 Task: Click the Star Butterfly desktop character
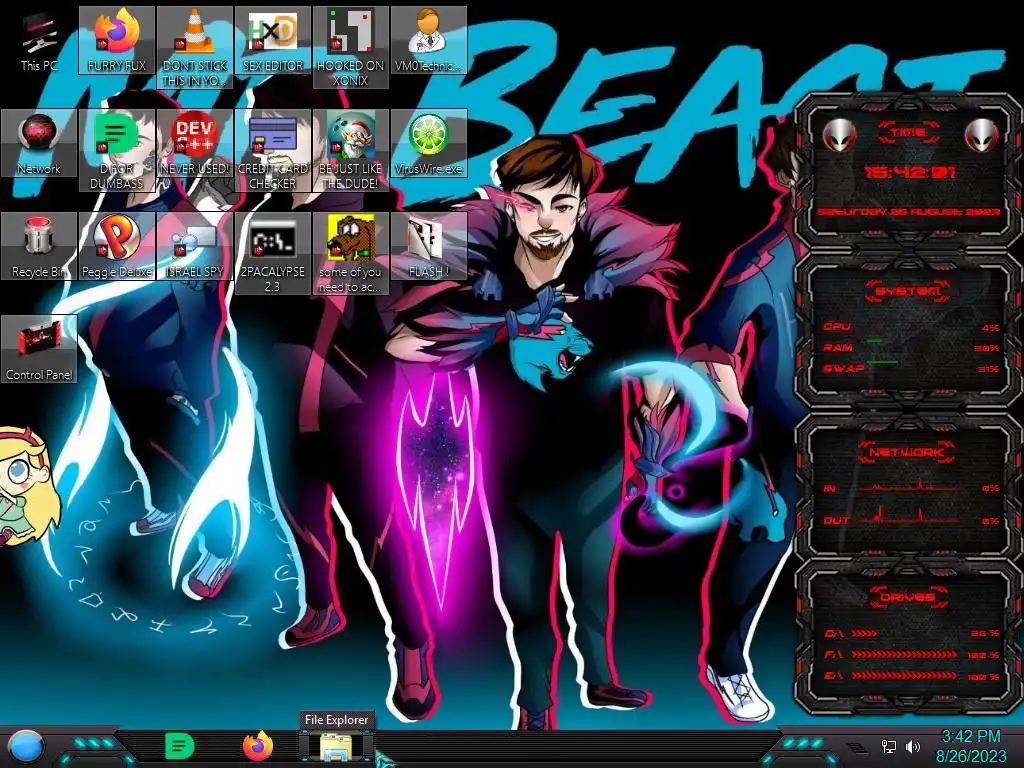27,485
